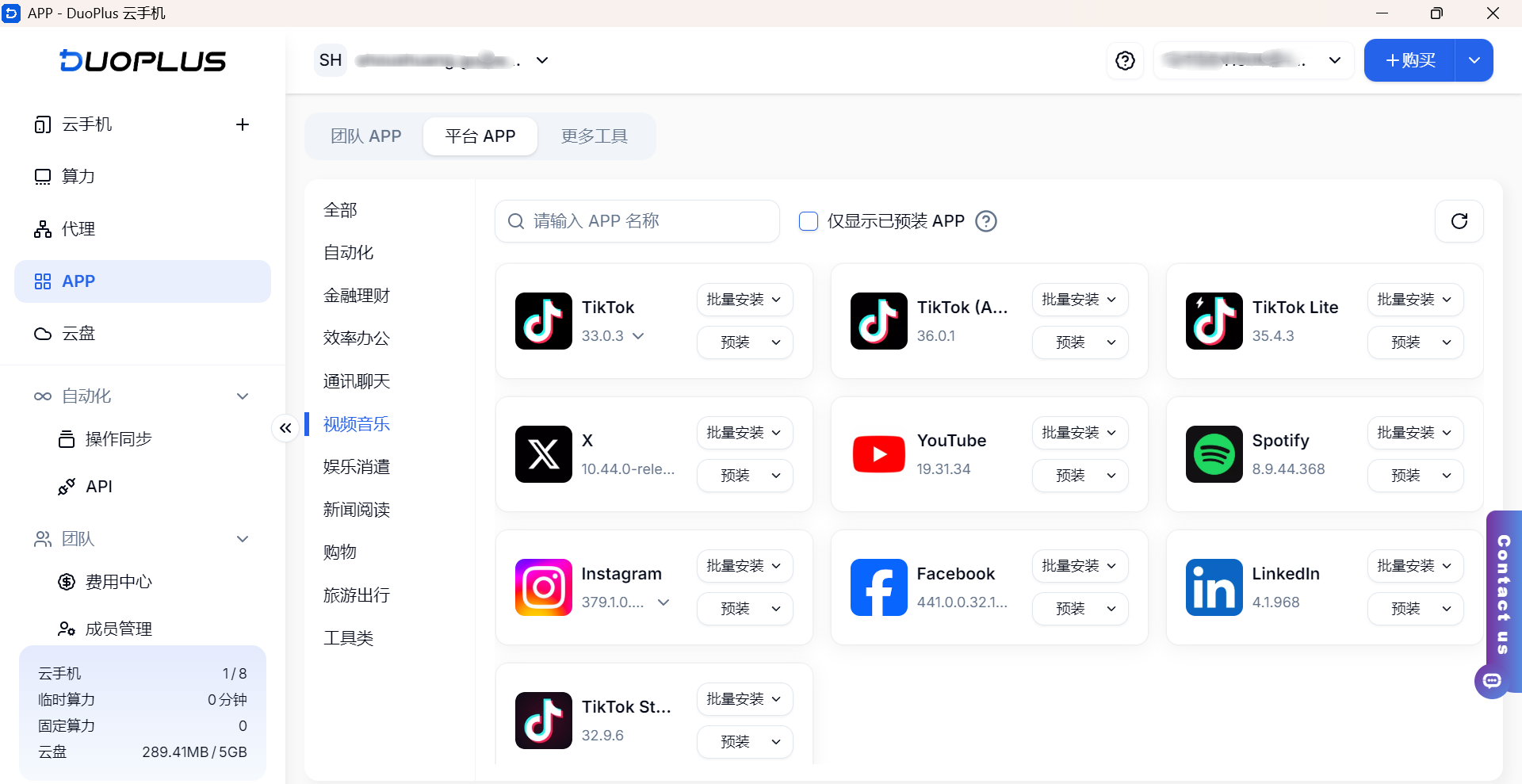Add a cloud phone with plus icon
The width and height of the screenshot is (1522, 784).
pyautogui.click(x=243, y=124)
